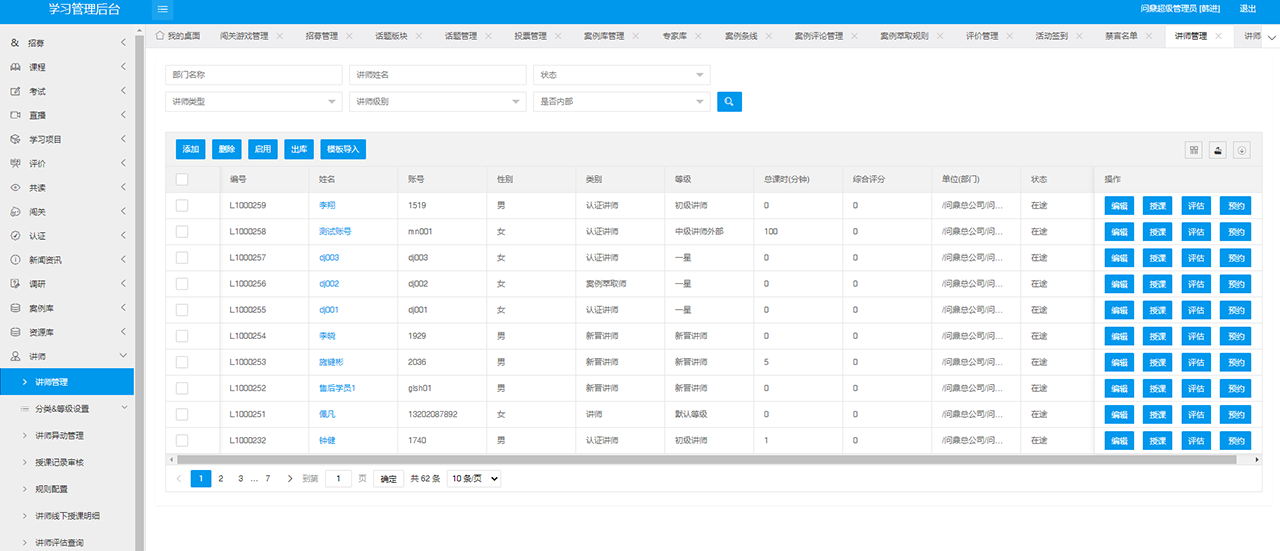
Task: Open 授课记录审核 in sidebar
Action: coord(59,462)
